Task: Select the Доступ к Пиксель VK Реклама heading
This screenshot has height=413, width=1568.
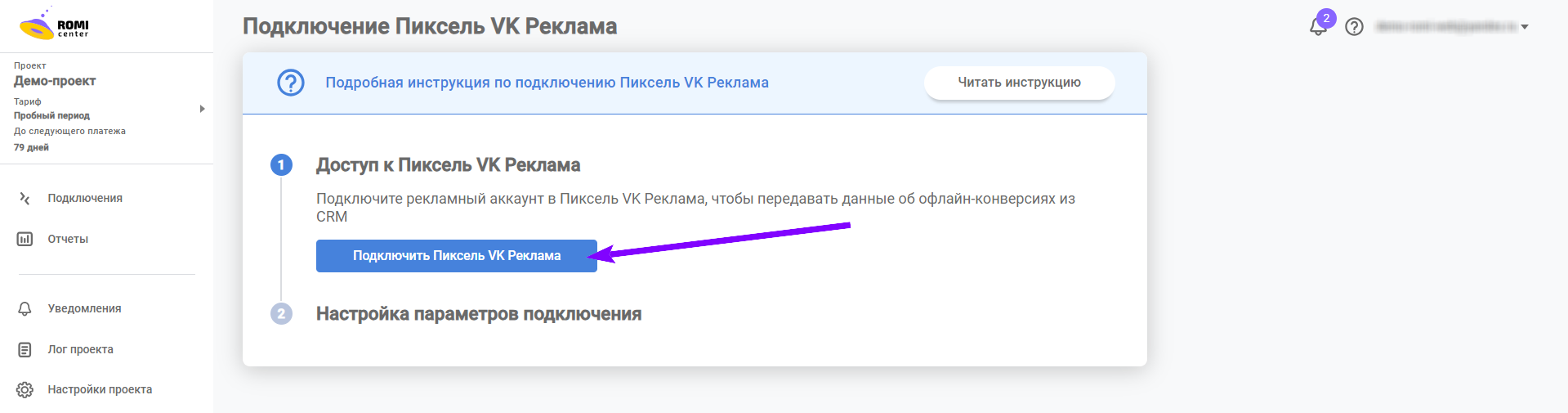Action: (448, 165)
